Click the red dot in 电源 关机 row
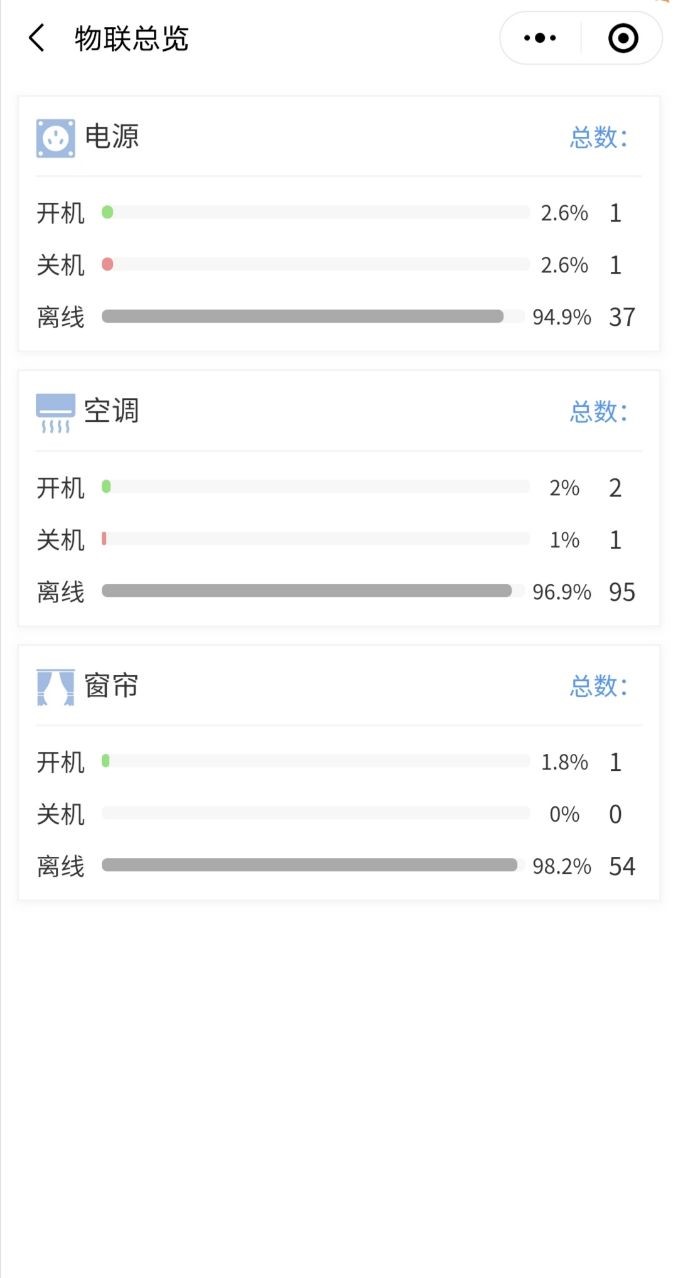This screenshot has width=678, height=1278. pyautogui.click(x=107, y=264)
